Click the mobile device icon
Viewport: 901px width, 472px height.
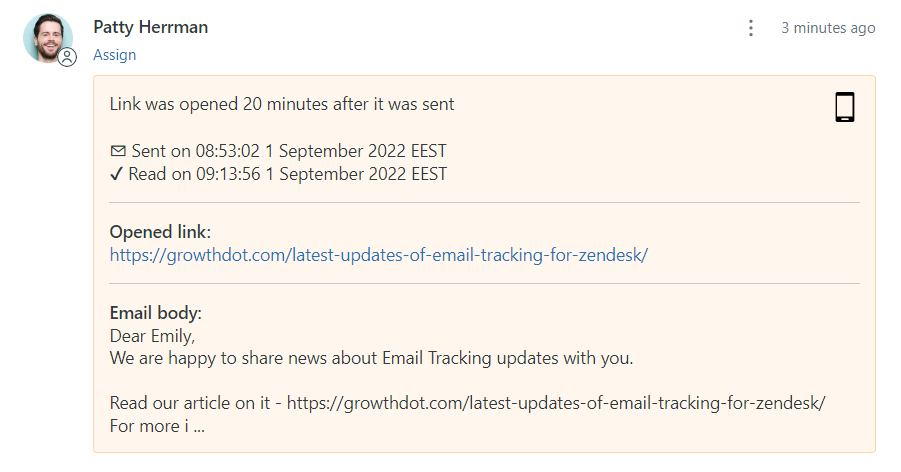click(845, 107)
